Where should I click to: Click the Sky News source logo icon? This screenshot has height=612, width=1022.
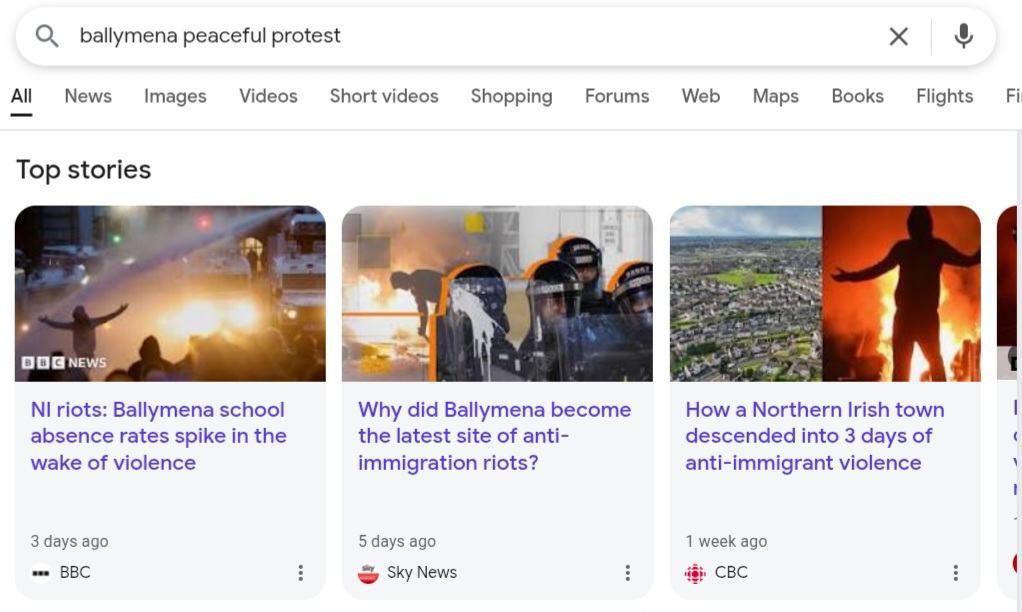(x=368, y=573)
